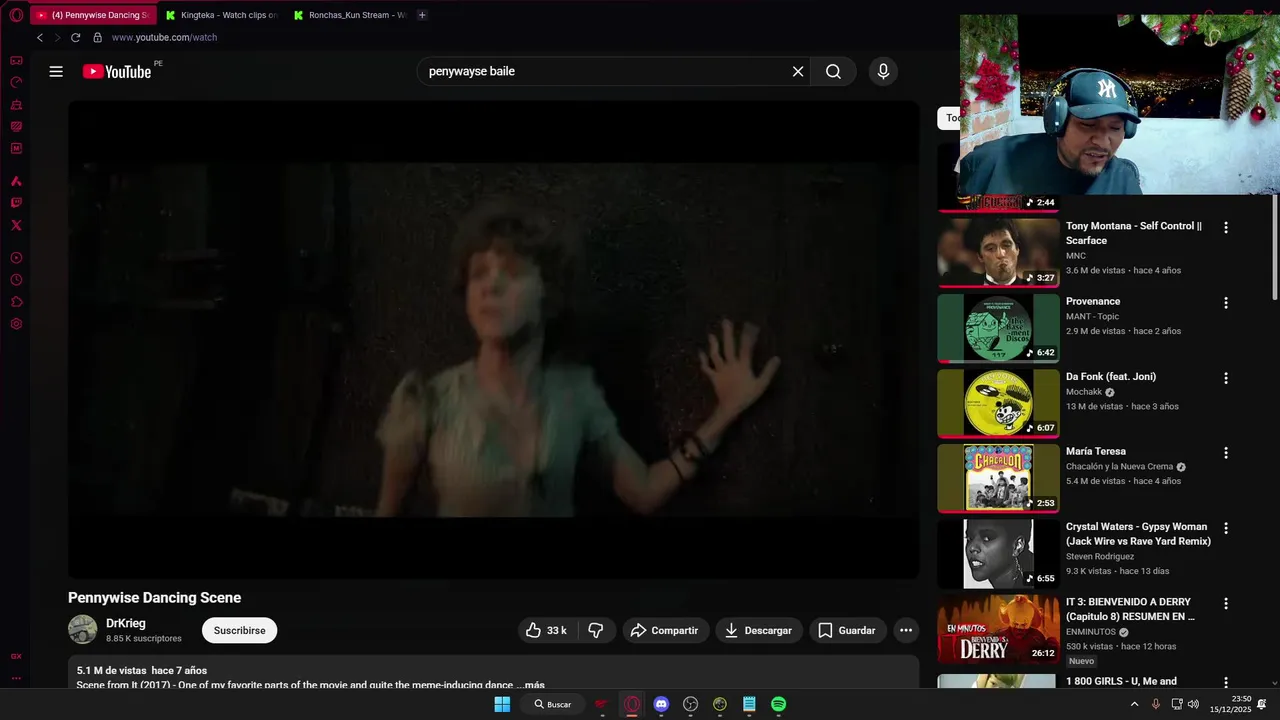Open the X (Twitter) sidebar panel
The height and width of the screenshot is (720, 1280).
click(x=16, y=225)
